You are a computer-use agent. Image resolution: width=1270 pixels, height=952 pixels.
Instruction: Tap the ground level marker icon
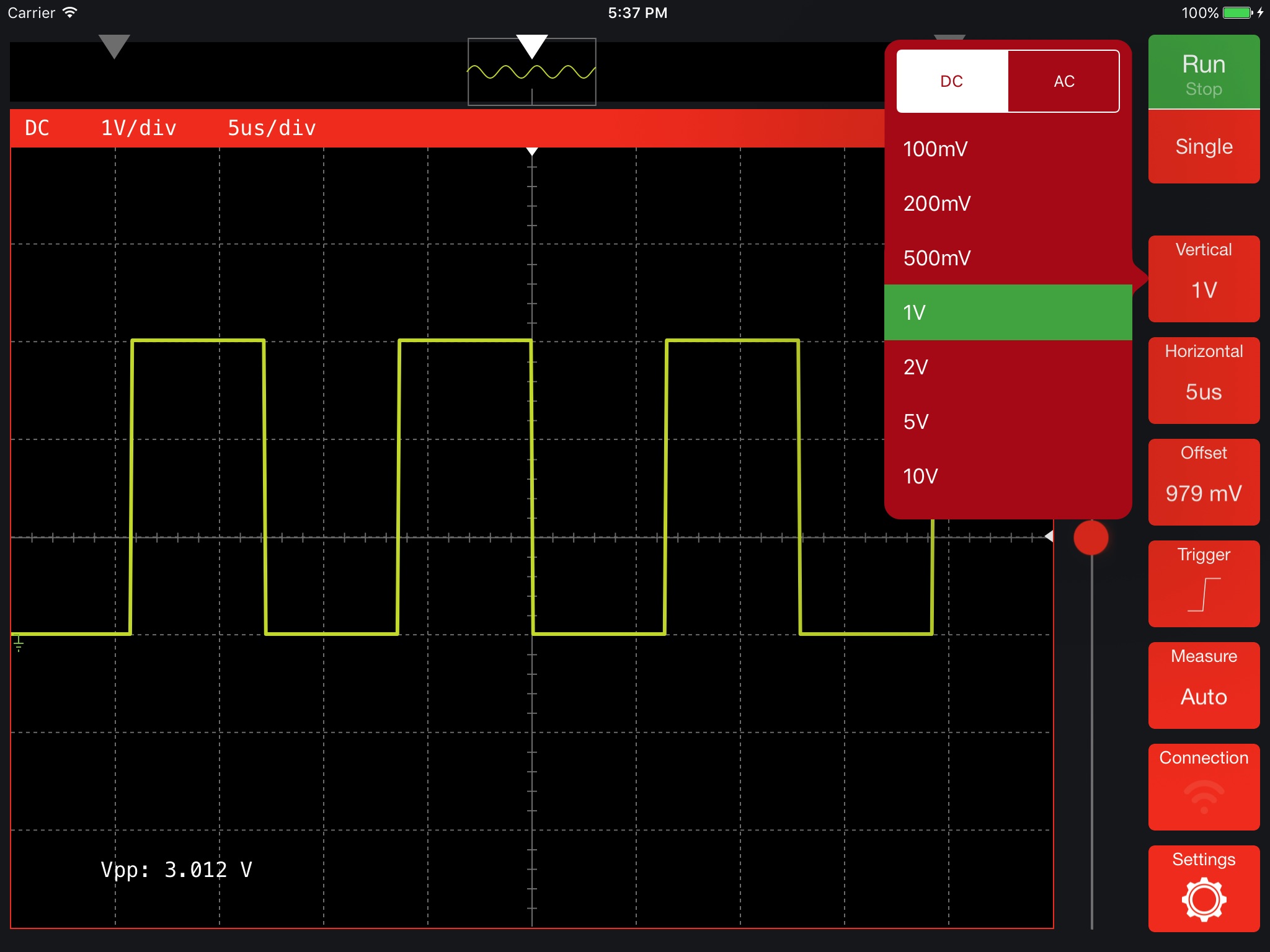pos(19,643)
